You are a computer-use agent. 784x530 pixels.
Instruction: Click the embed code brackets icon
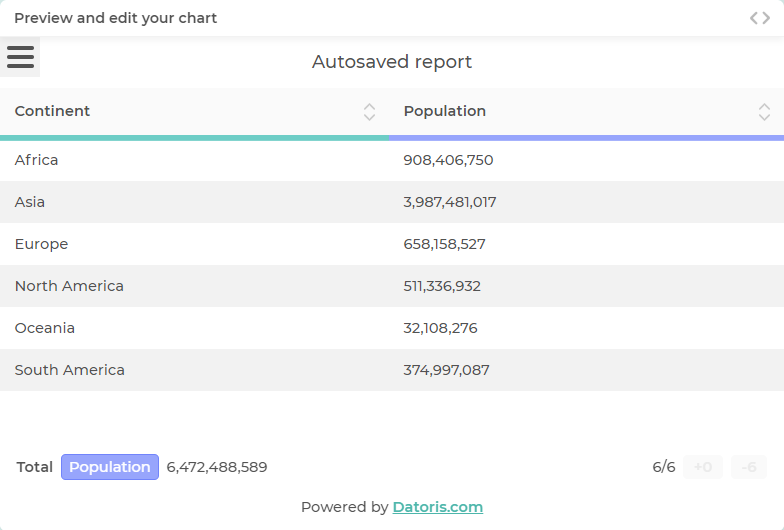[760, 18]
